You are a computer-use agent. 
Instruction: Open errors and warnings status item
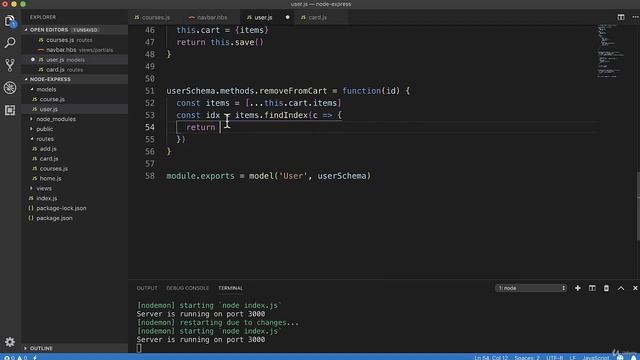tap(15, 358)
